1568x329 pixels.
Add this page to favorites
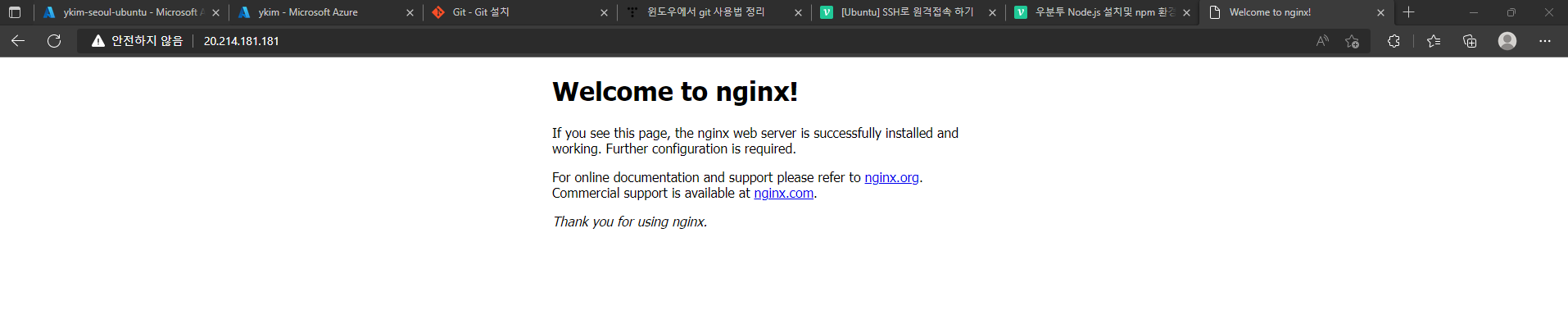pos(1352,41)
